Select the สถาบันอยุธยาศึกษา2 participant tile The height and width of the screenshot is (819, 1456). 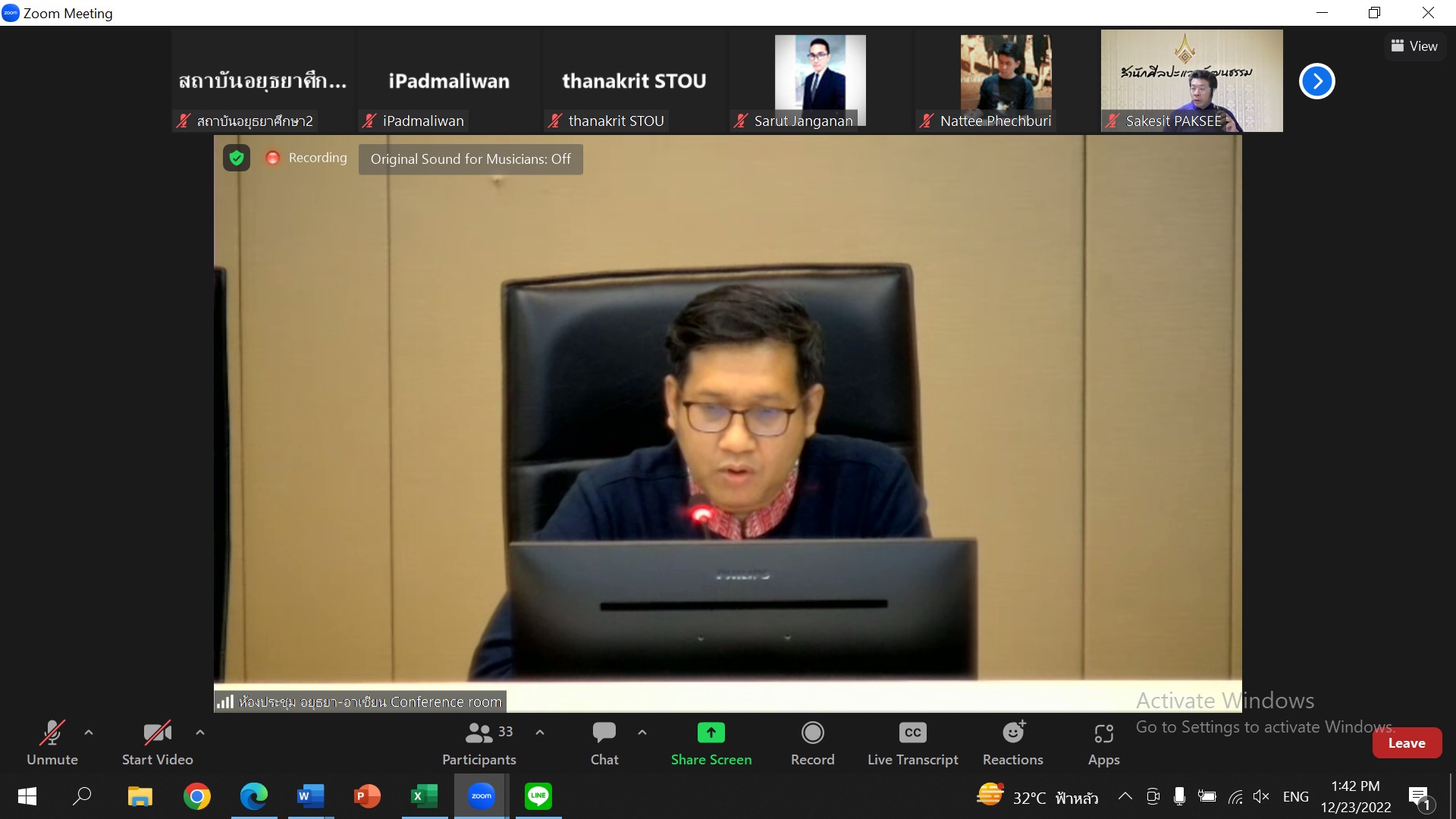pos(263,81)
